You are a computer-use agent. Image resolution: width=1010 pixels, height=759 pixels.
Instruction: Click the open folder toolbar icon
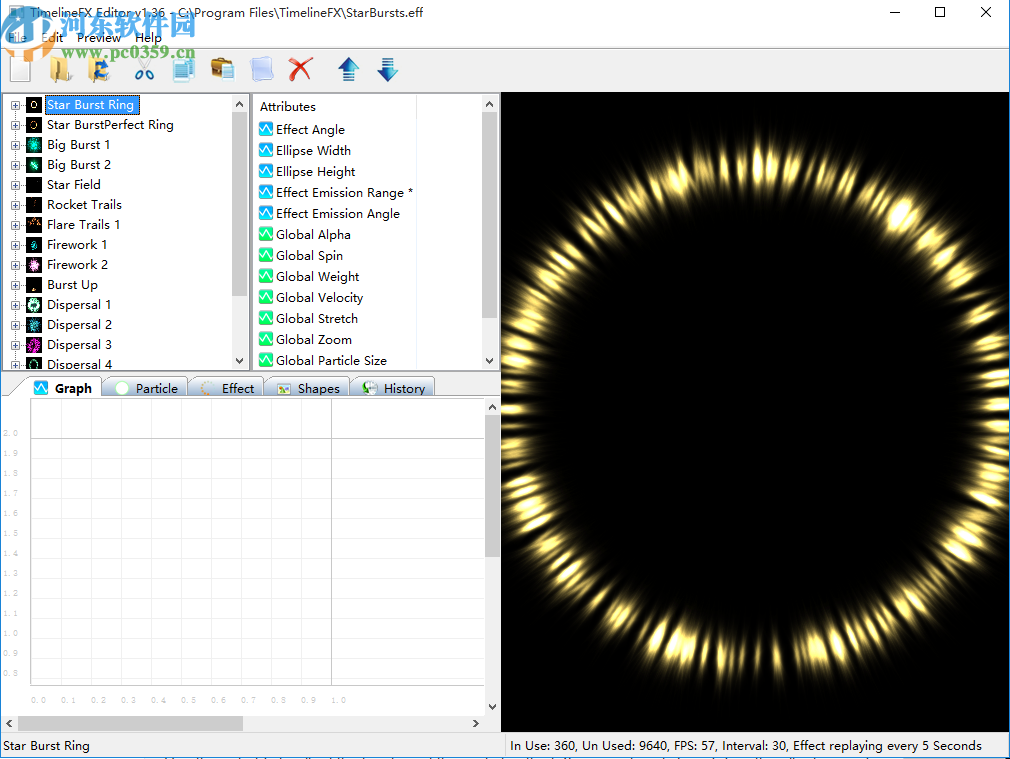click(60, 69)
